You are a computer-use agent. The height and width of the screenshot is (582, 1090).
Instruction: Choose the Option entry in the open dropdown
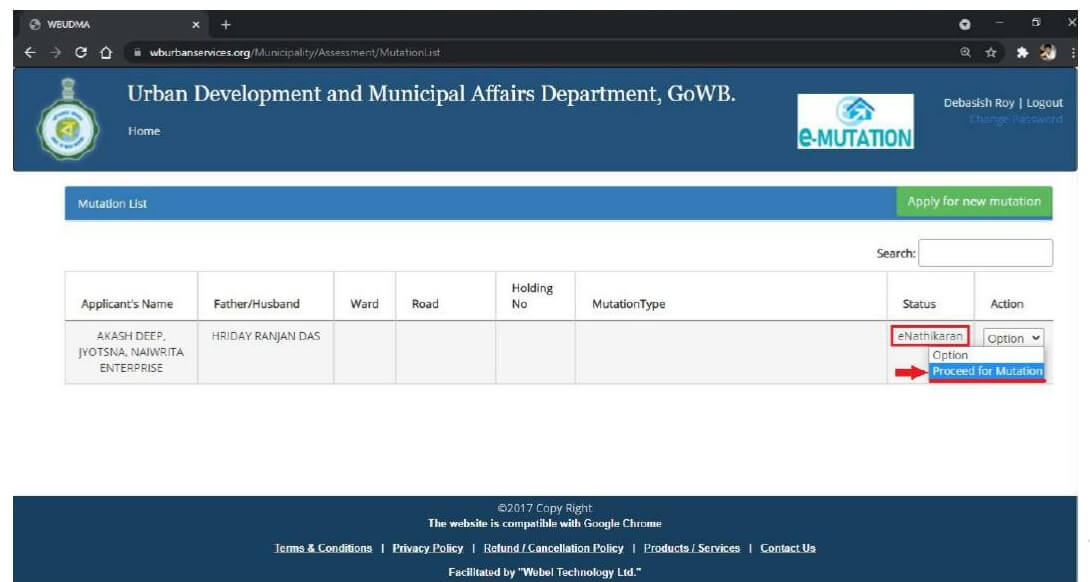point(950,354)
